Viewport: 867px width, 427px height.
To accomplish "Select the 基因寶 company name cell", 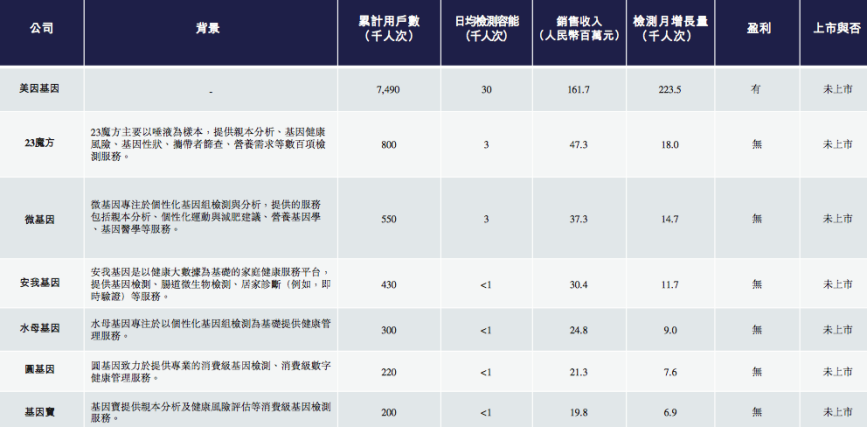I will point(40,411).
